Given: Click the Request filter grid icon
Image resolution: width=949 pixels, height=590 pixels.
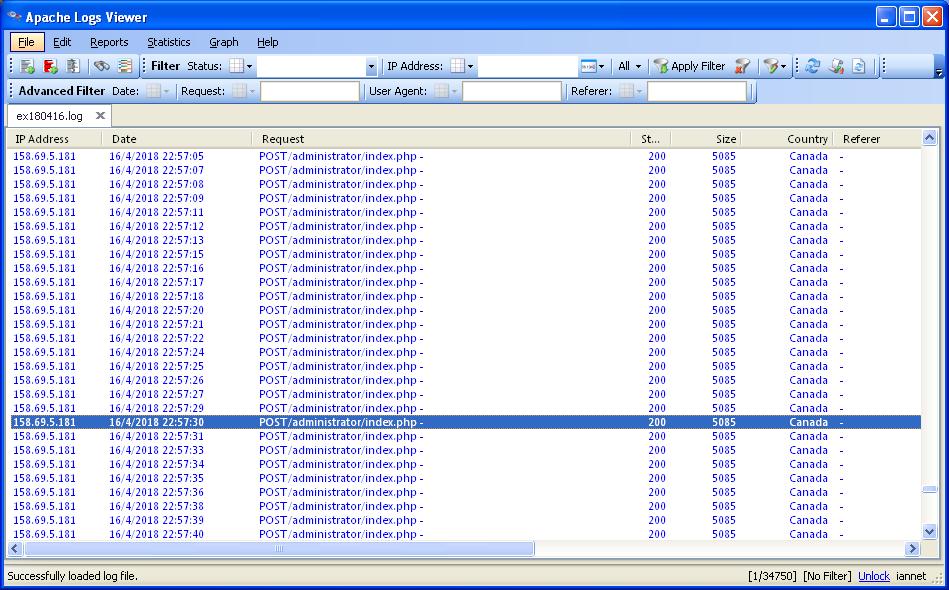Looking at the screenshot, I should [244, 91].
